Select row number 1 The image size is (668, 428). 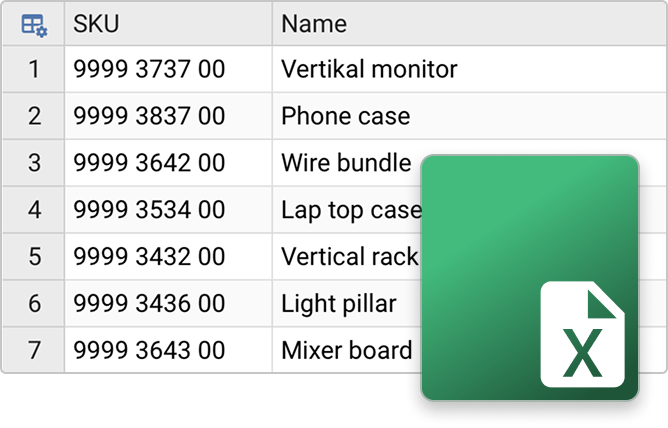33,69
